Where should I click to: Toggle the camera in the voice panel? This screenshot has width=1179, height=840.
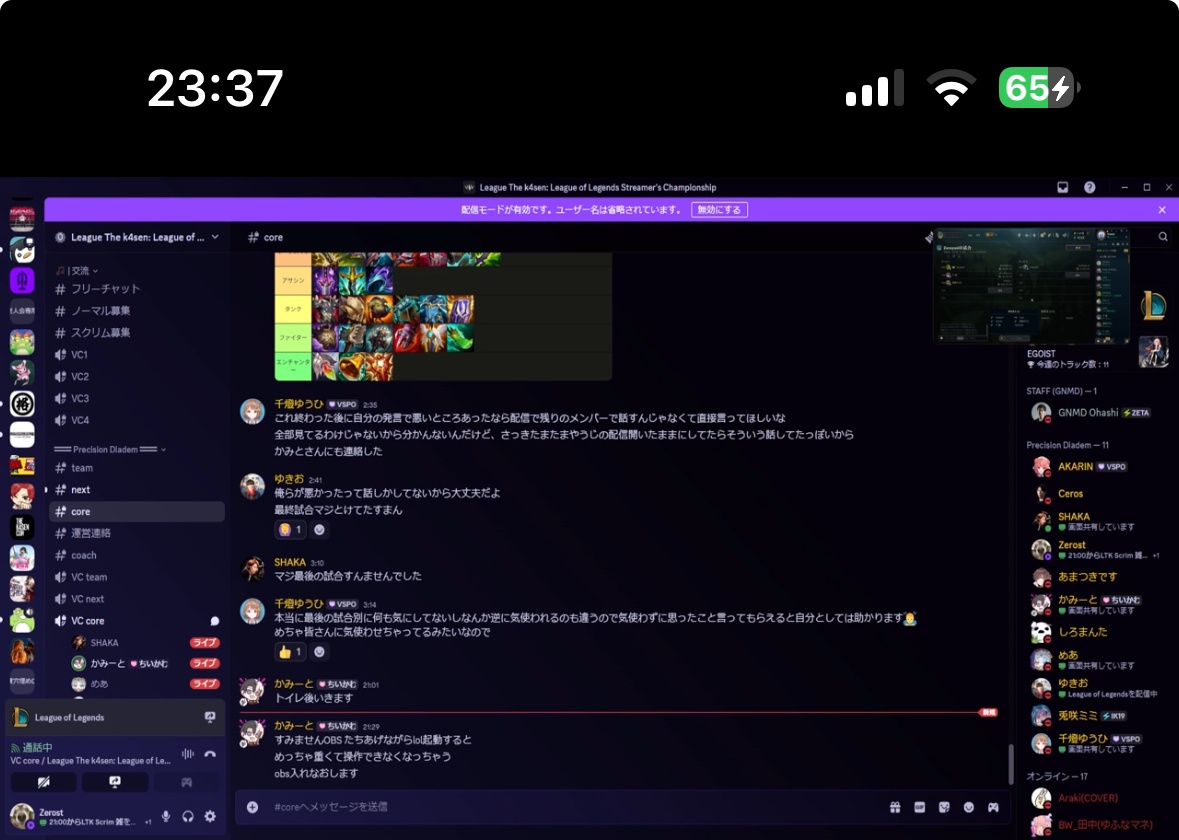[44, 782]
